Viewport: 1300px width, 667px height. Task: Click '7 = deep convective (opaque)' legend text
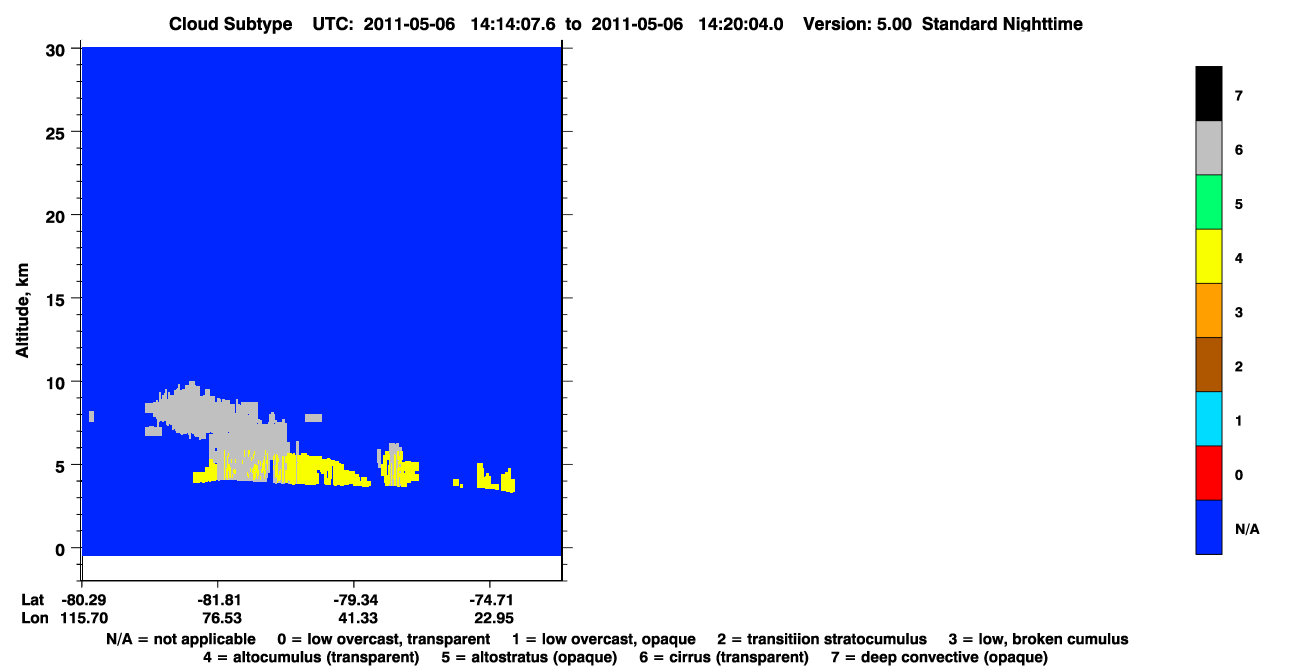click(939, 657)
